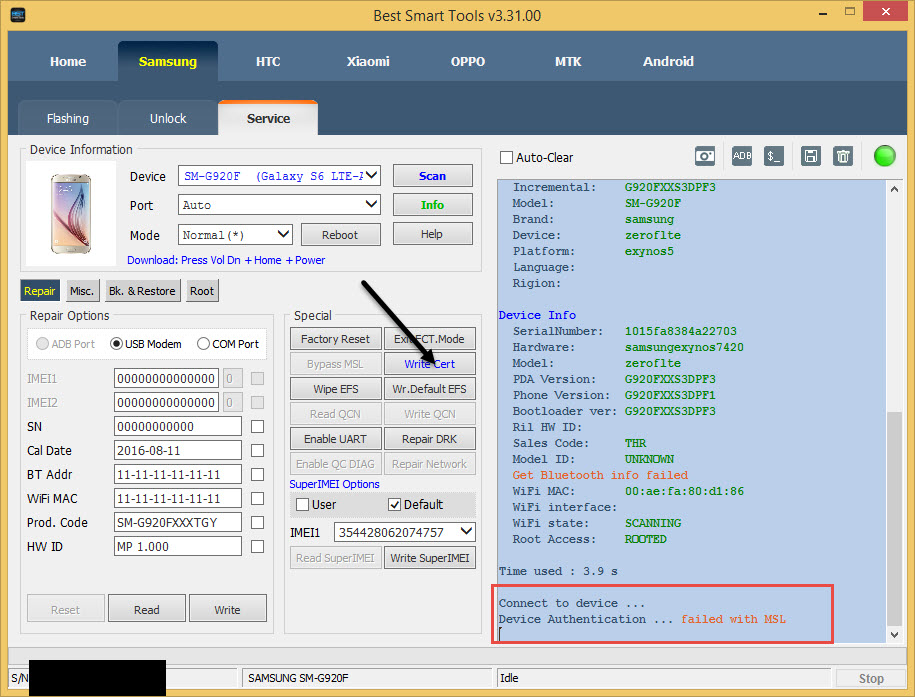The image size is (915, 697).
Task: Click the SN input field
Action: [177, 427]
